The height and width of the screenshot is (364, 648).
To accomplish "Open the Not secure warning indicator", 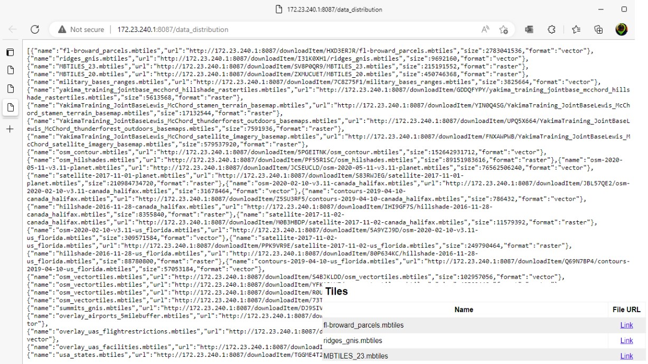I will (81, 29).
